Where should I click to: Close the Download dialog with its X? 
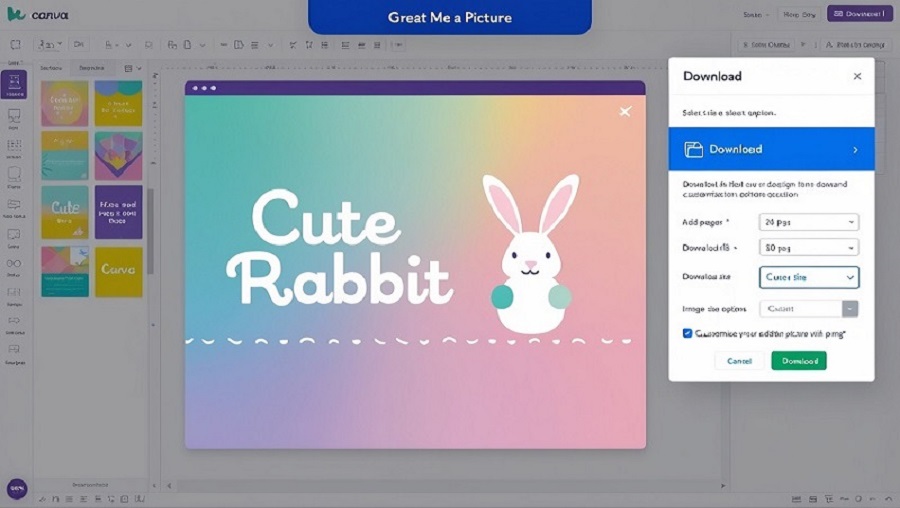[857, 76]
